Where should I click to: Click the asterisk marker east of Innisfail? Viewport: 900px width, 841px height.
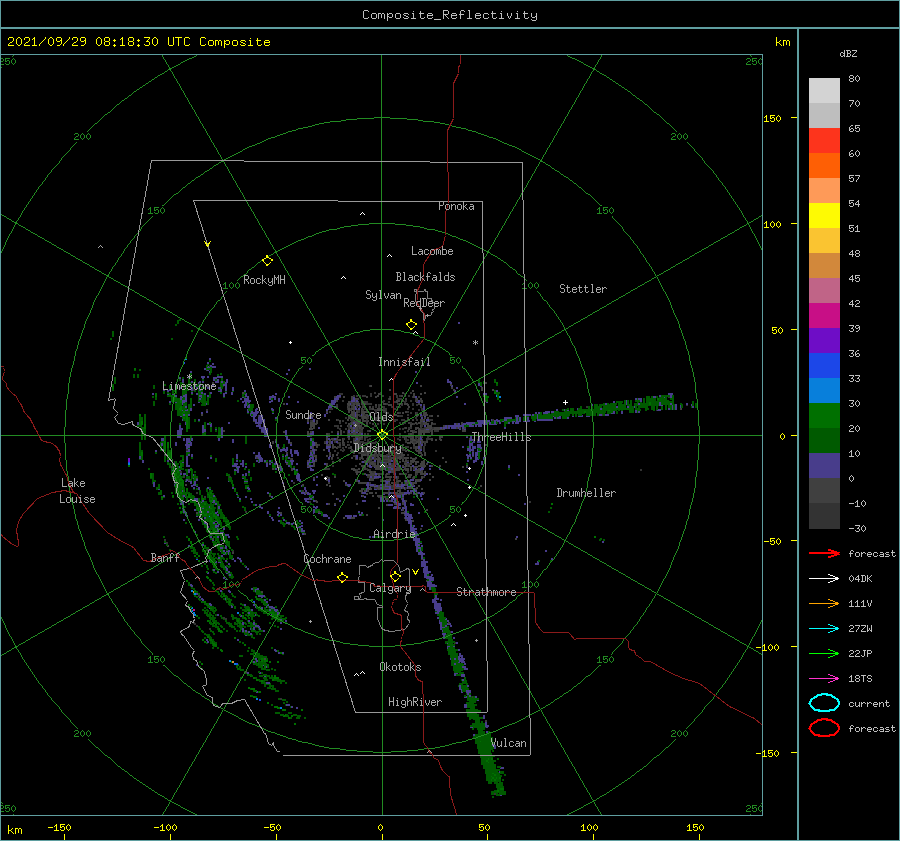[x=475, y=343]
